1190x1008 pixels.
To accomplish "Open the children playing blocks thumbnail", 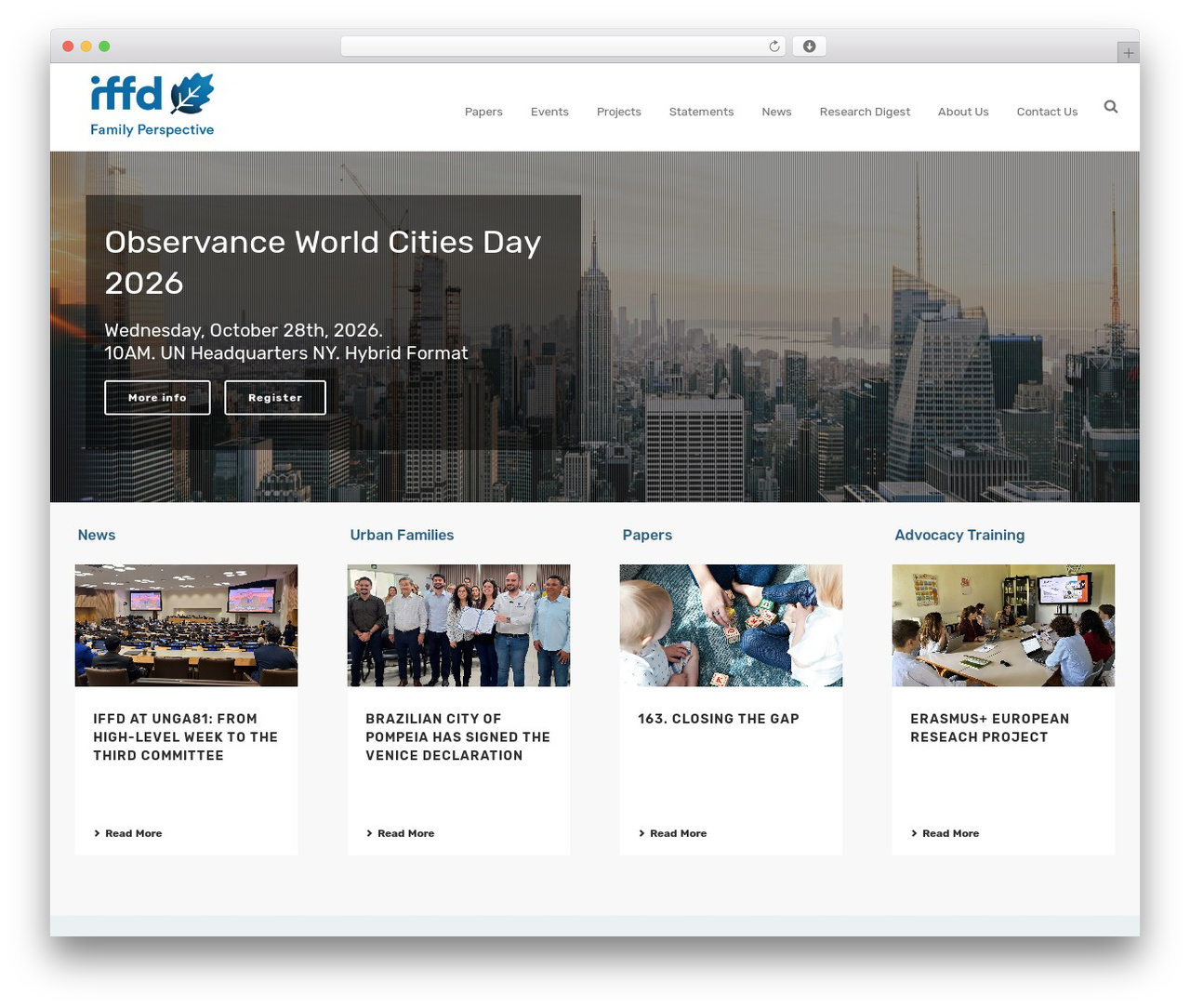I will 731,625.
